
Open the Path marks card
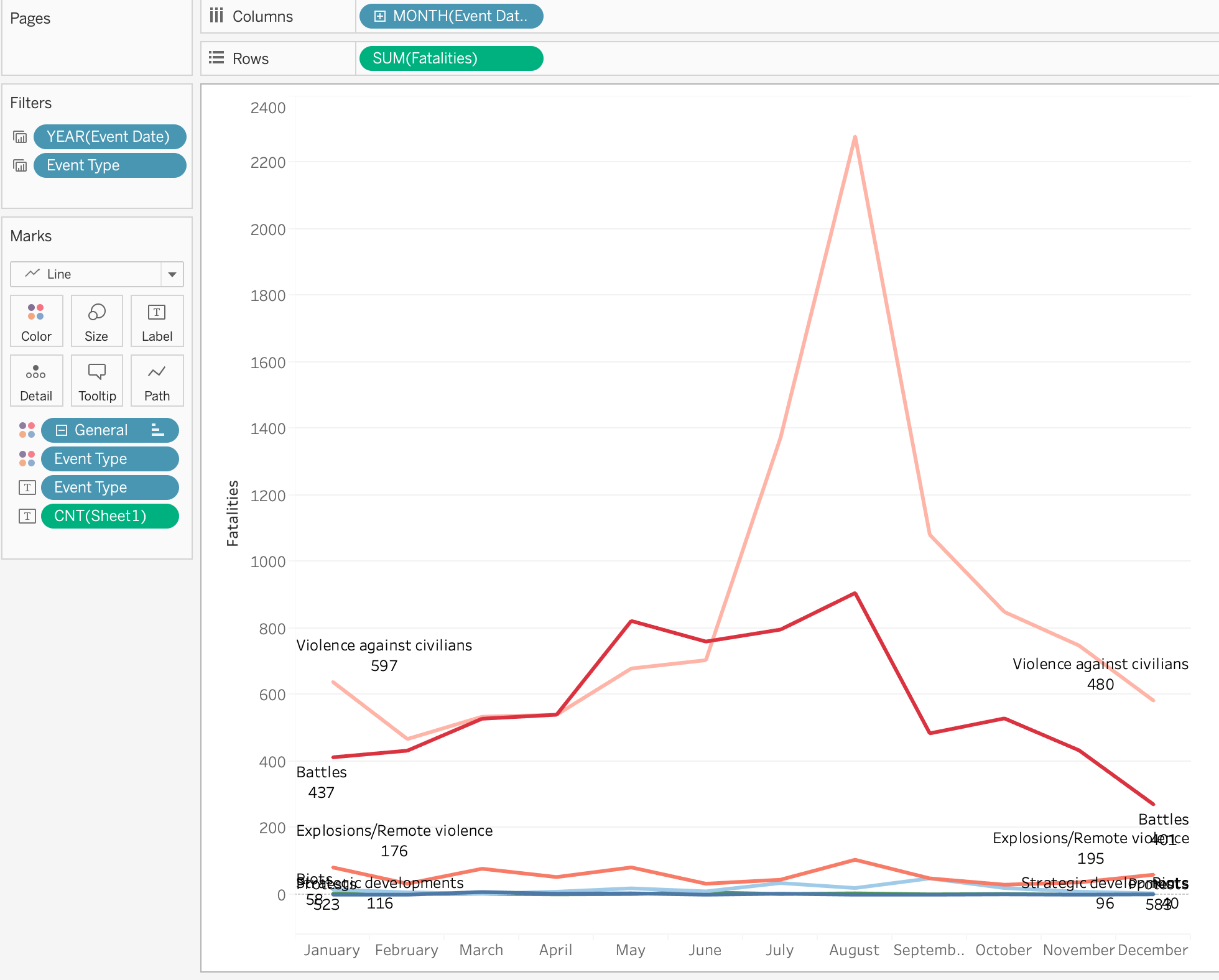157,381
